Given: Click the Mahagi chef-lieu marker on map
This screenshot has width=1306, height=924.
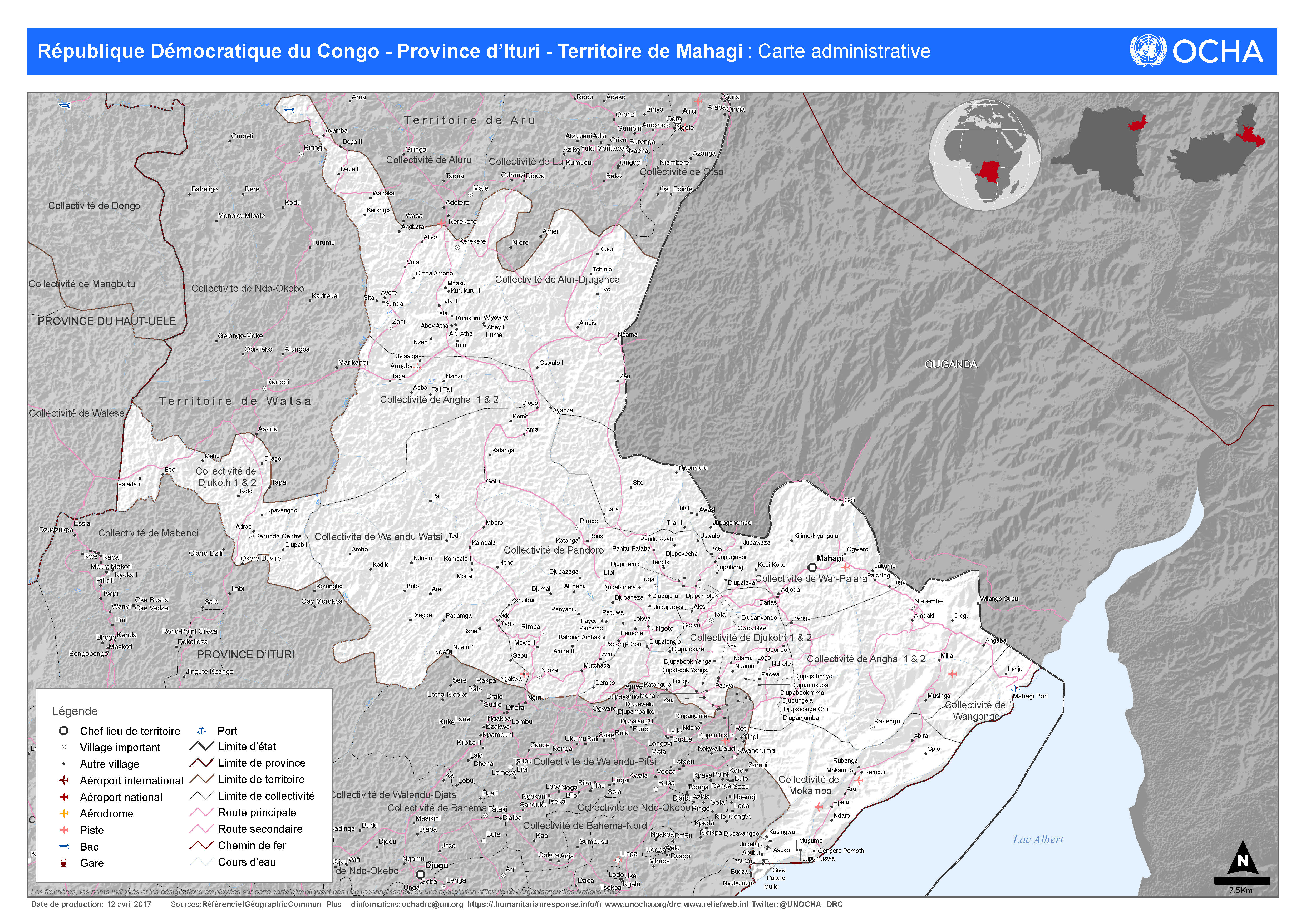Looking at the screenshot, I should [x=812, y=568].
